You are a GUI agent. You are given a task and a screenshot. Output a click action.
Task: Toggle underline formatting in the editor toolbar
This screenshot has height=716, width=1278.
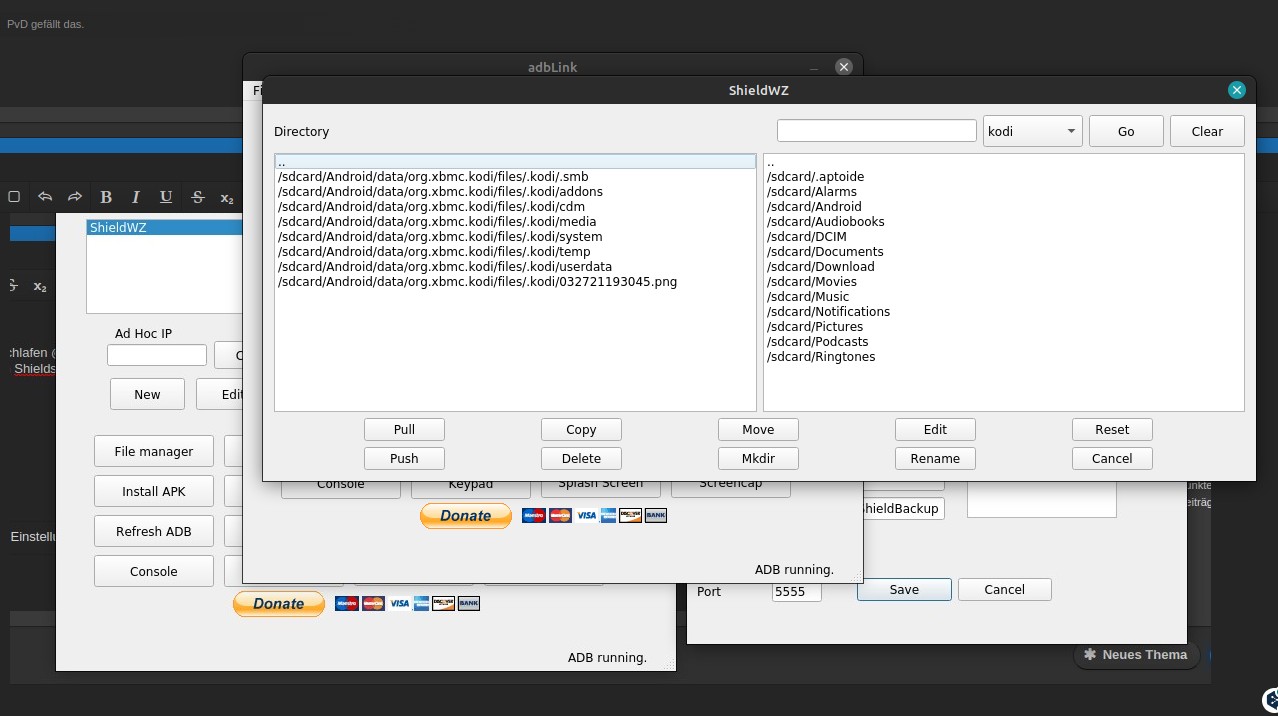point(166,197)
